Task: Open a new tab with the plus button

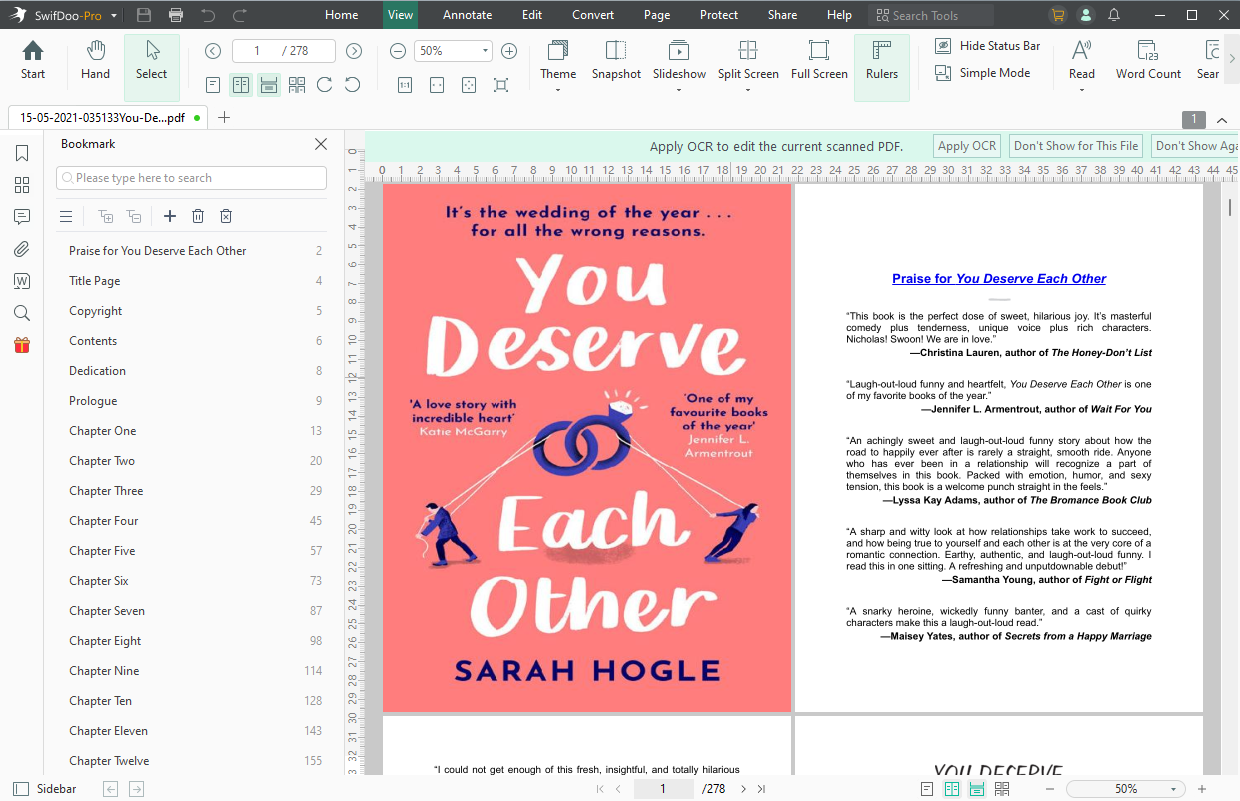Action: pos(224,117)
